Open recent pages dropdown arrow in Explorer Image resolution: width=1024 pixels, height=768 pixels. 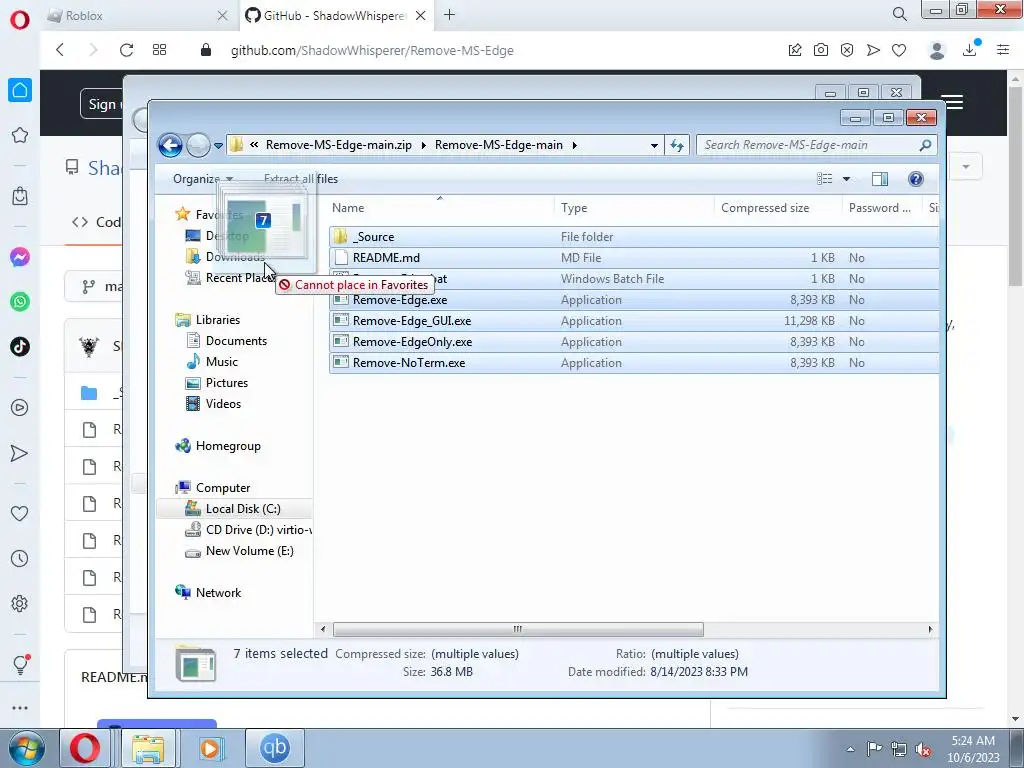click(x=218, y=146)
